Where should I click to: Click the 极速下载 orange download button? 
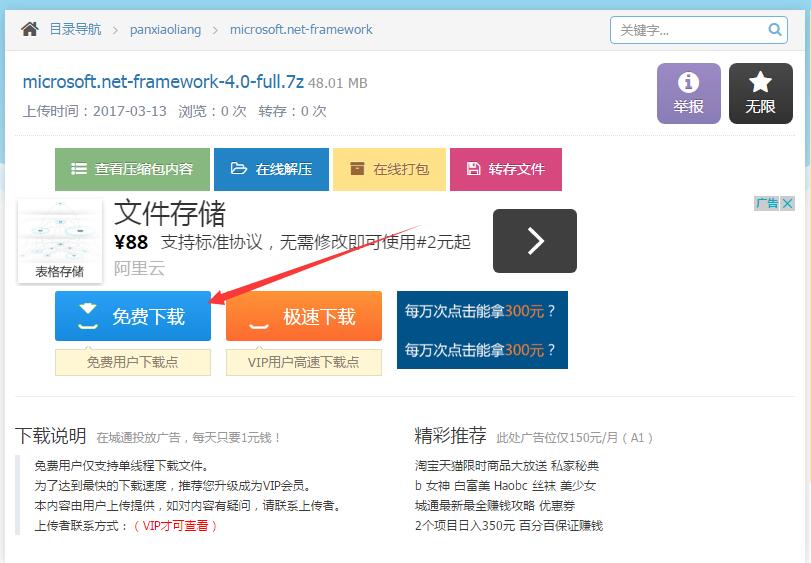(304, 316)
